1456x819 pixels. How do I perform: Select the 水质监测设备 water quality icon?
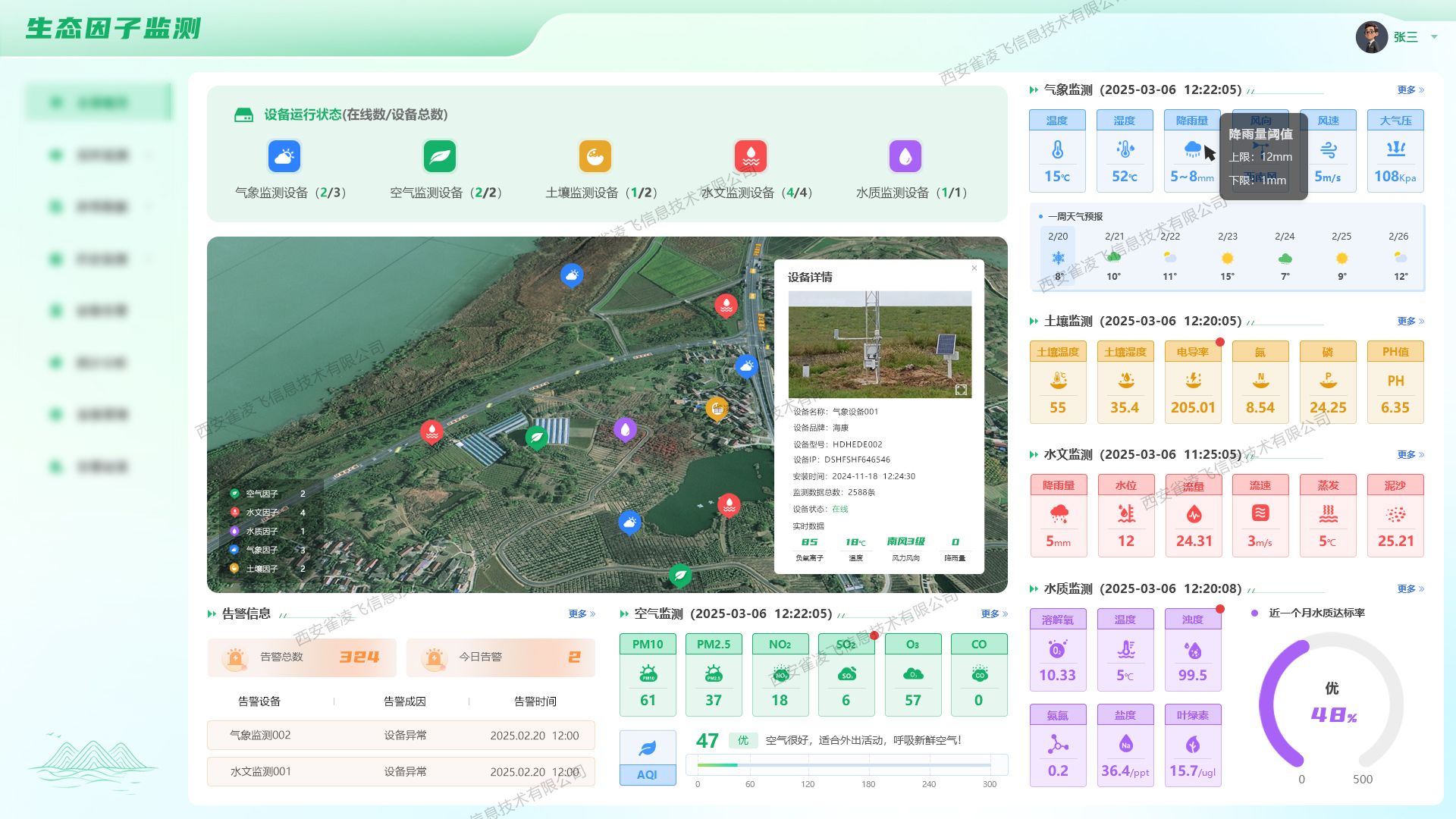[904, 157]
